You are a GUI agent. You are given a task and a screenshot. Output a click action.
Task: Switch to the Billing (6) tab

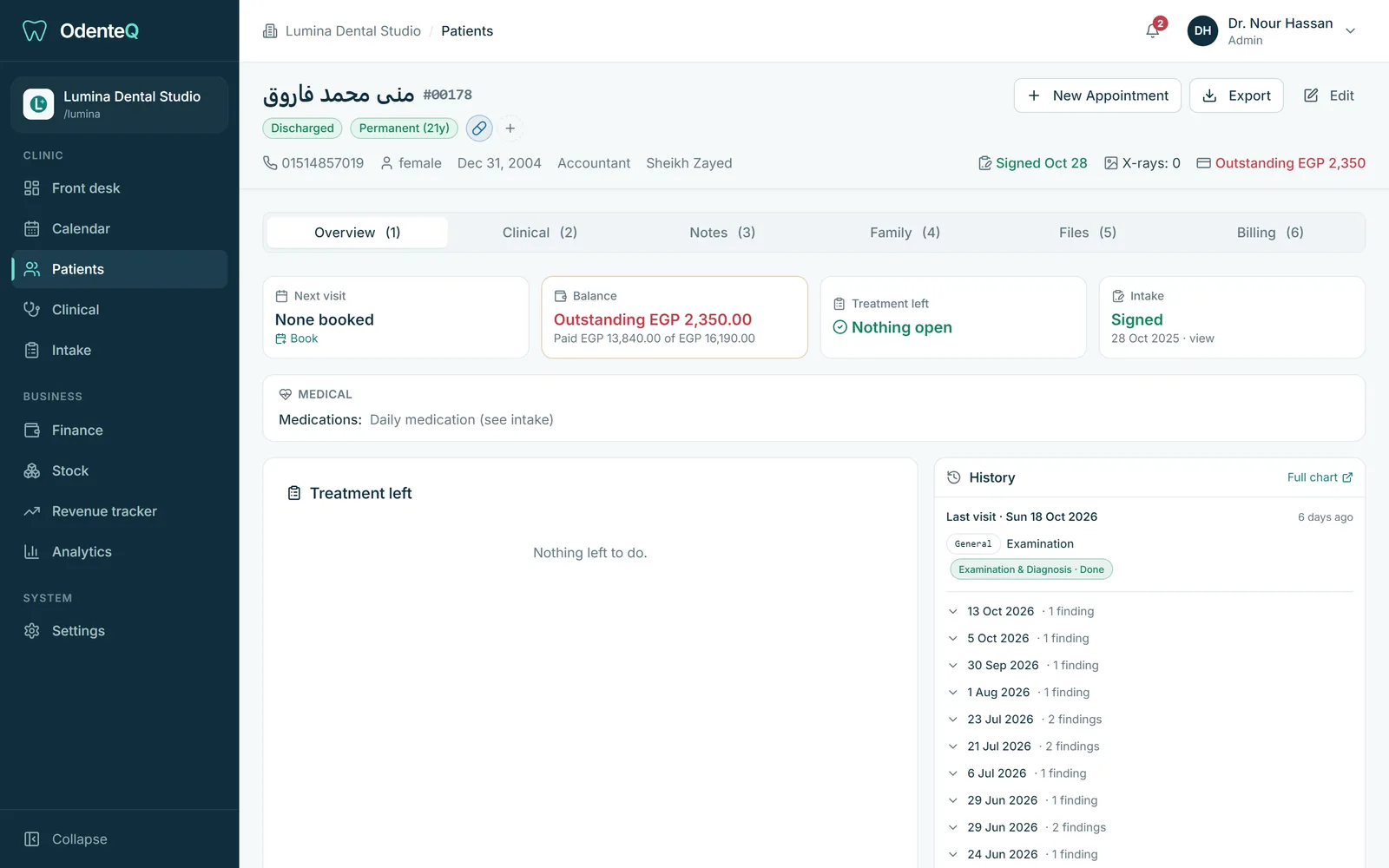tap(1270, 233)
